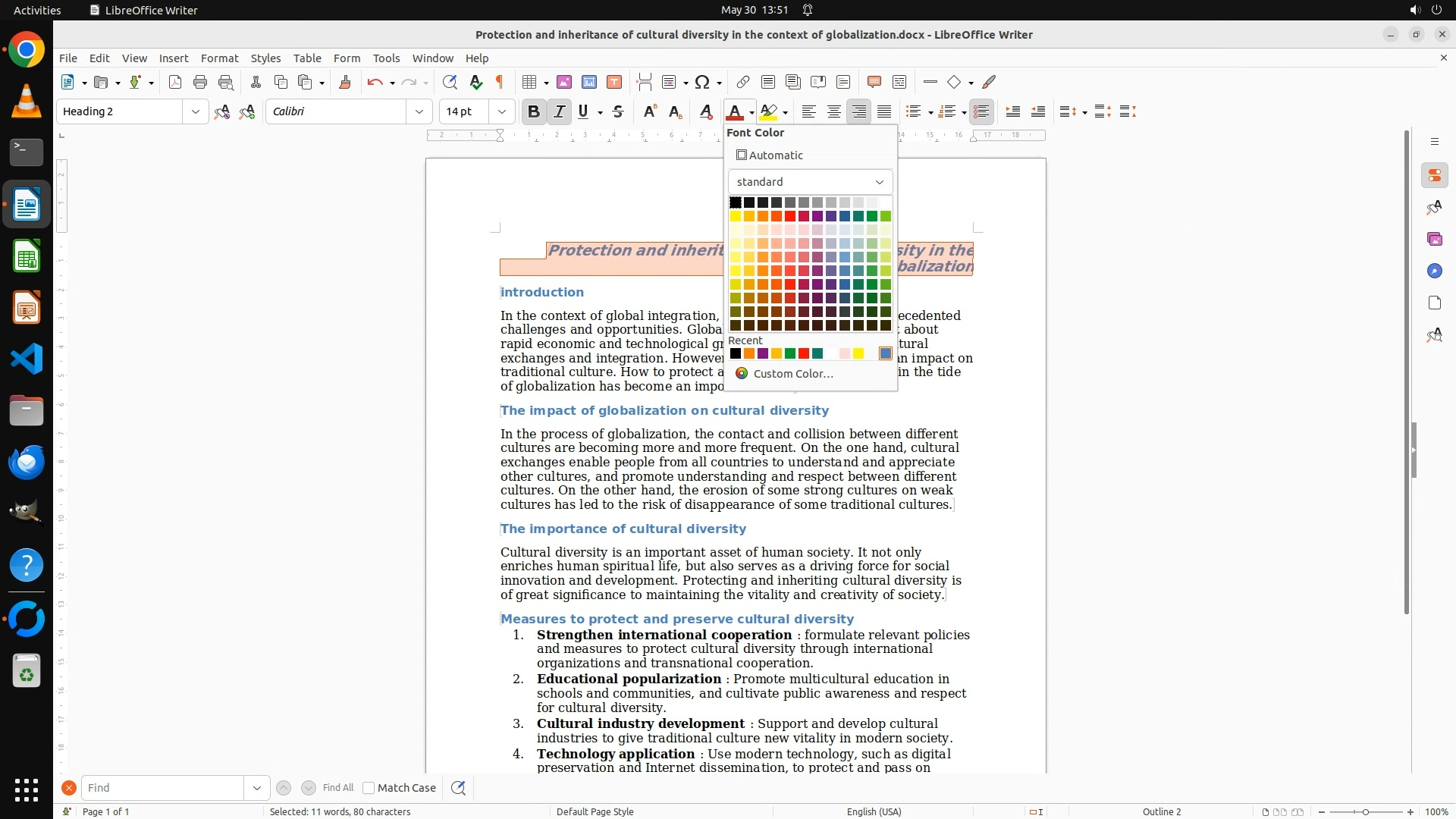1456x819 pixels.
Task: Enable the Match Case checkbox
Action: pos(369,788)
